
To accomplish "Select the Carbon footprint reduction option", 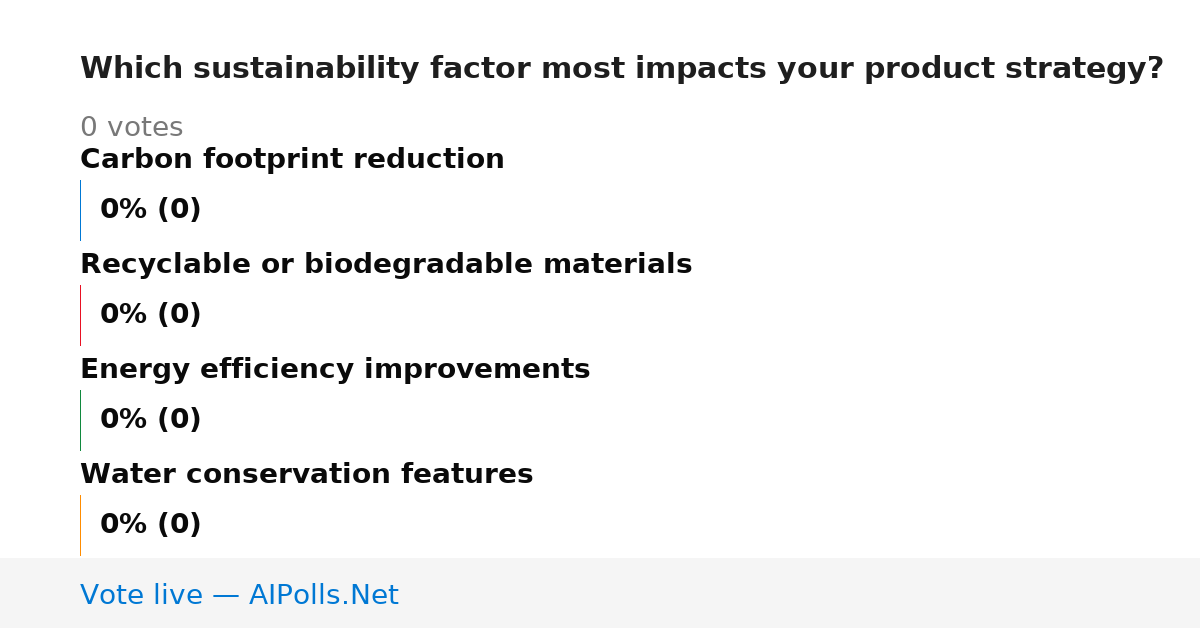I will [292, 159].
